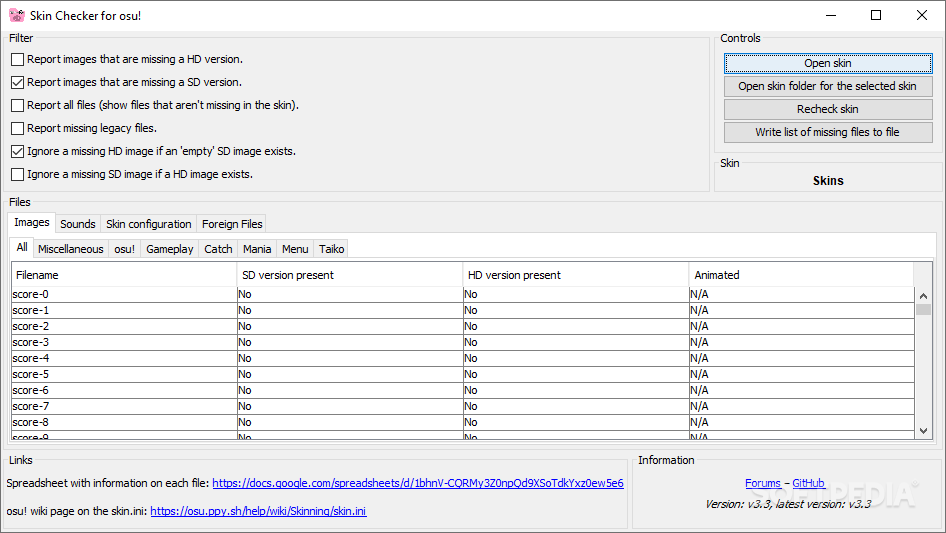This screenshot has width=946, height=533.
Task: Select the score-6 filename cell
Action: (x=124, y=390)
